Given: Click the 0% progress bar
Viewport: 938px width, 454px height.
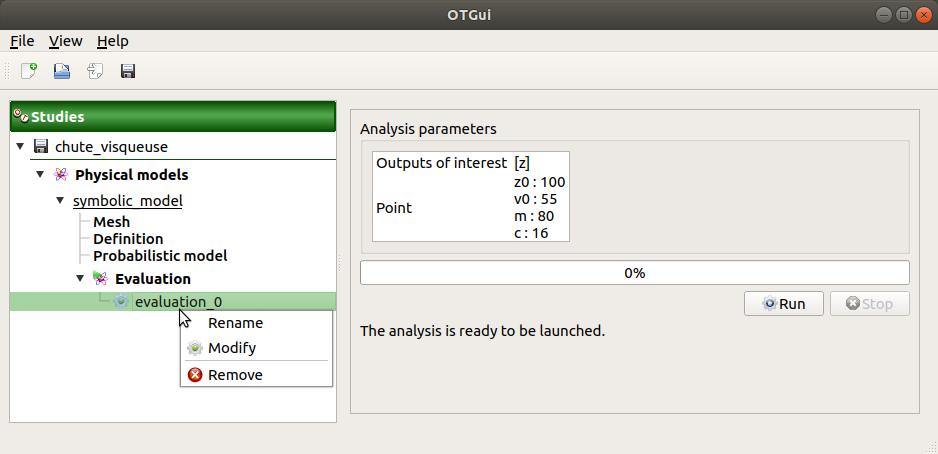Looking at the screenshot, I should coord(634,273).
